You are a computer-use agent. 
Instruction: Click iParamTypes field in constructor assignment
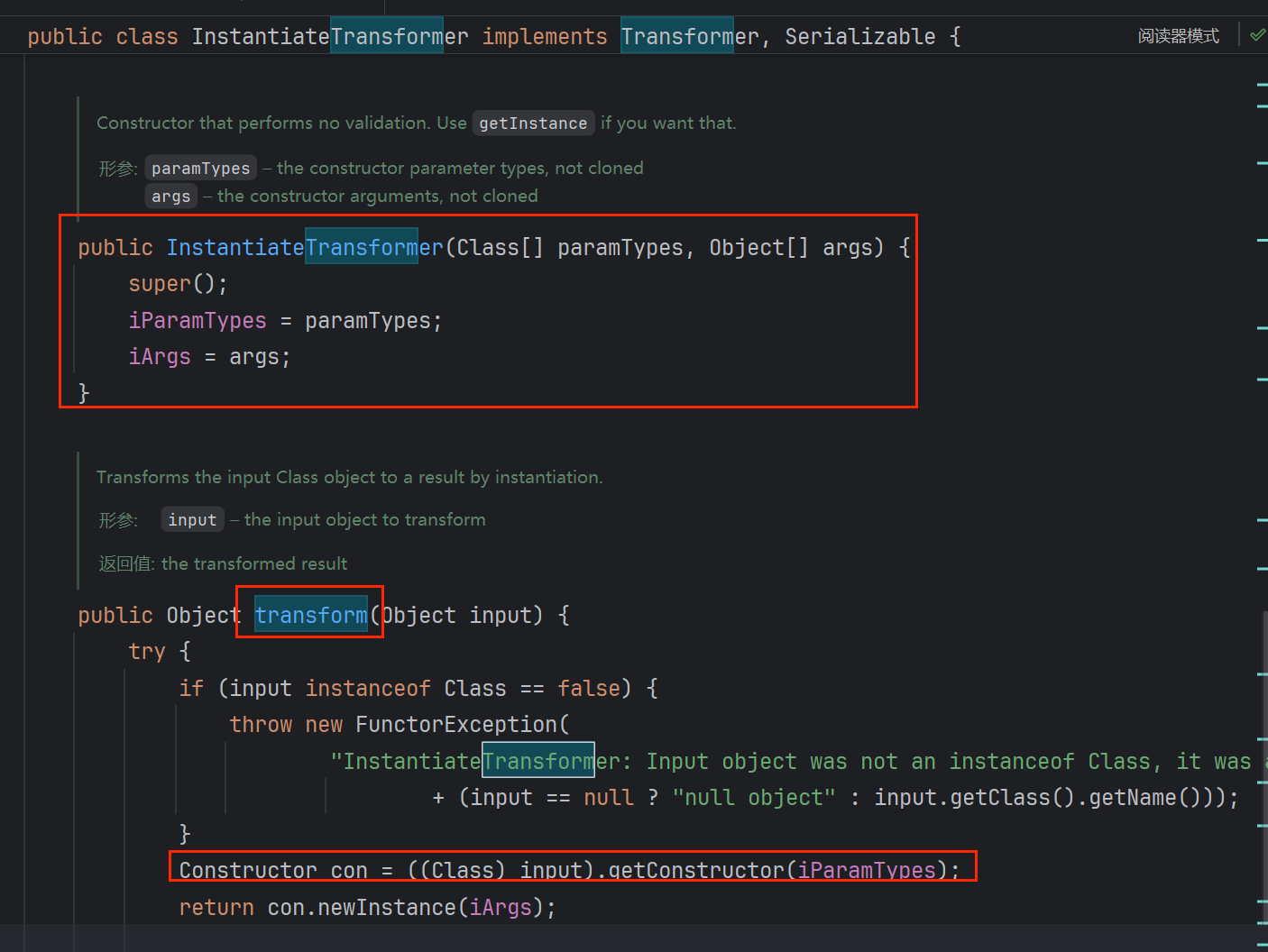pos(198,321)
